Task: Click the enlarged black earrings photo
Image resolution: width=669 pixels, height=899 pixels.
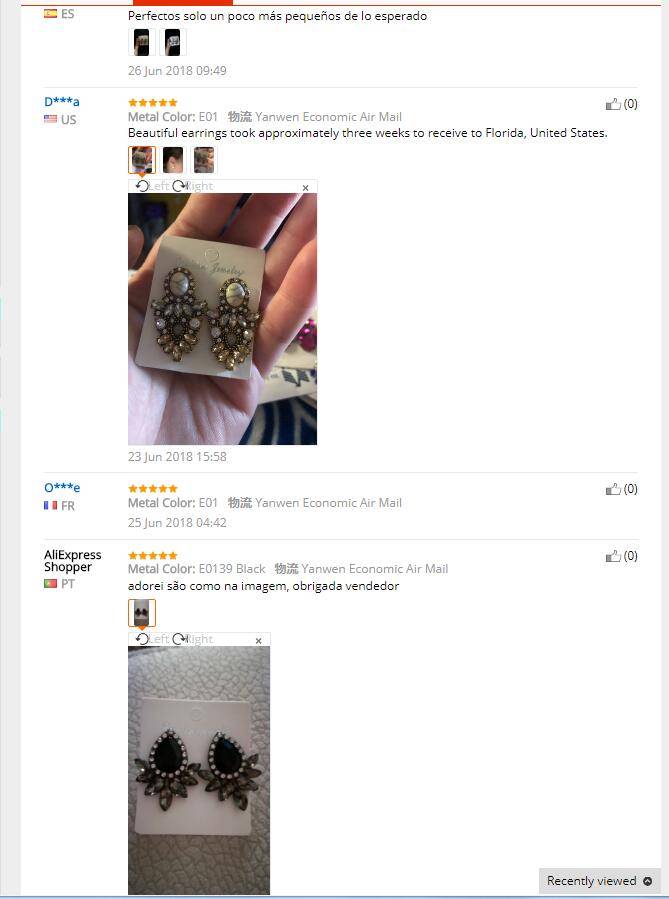Action: click(x=199, y=770)
